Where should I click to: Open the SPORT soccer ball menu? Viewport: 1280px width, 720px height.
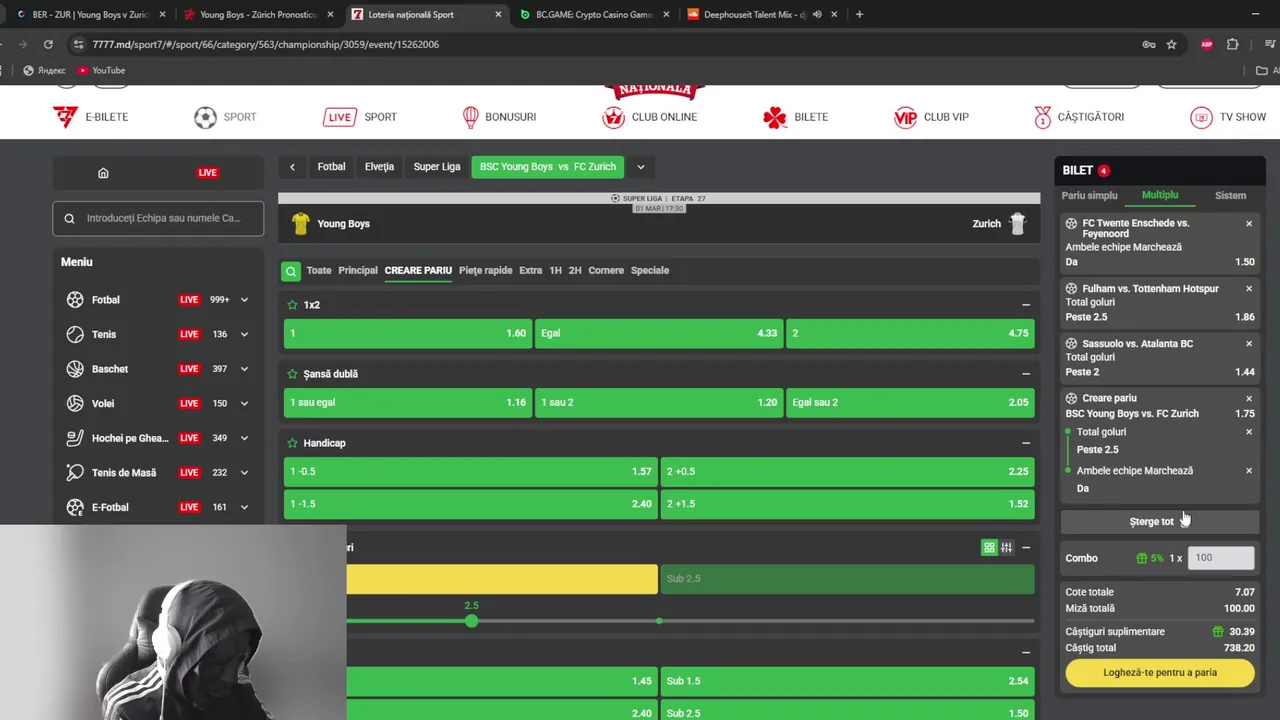[x=205, y=117]
